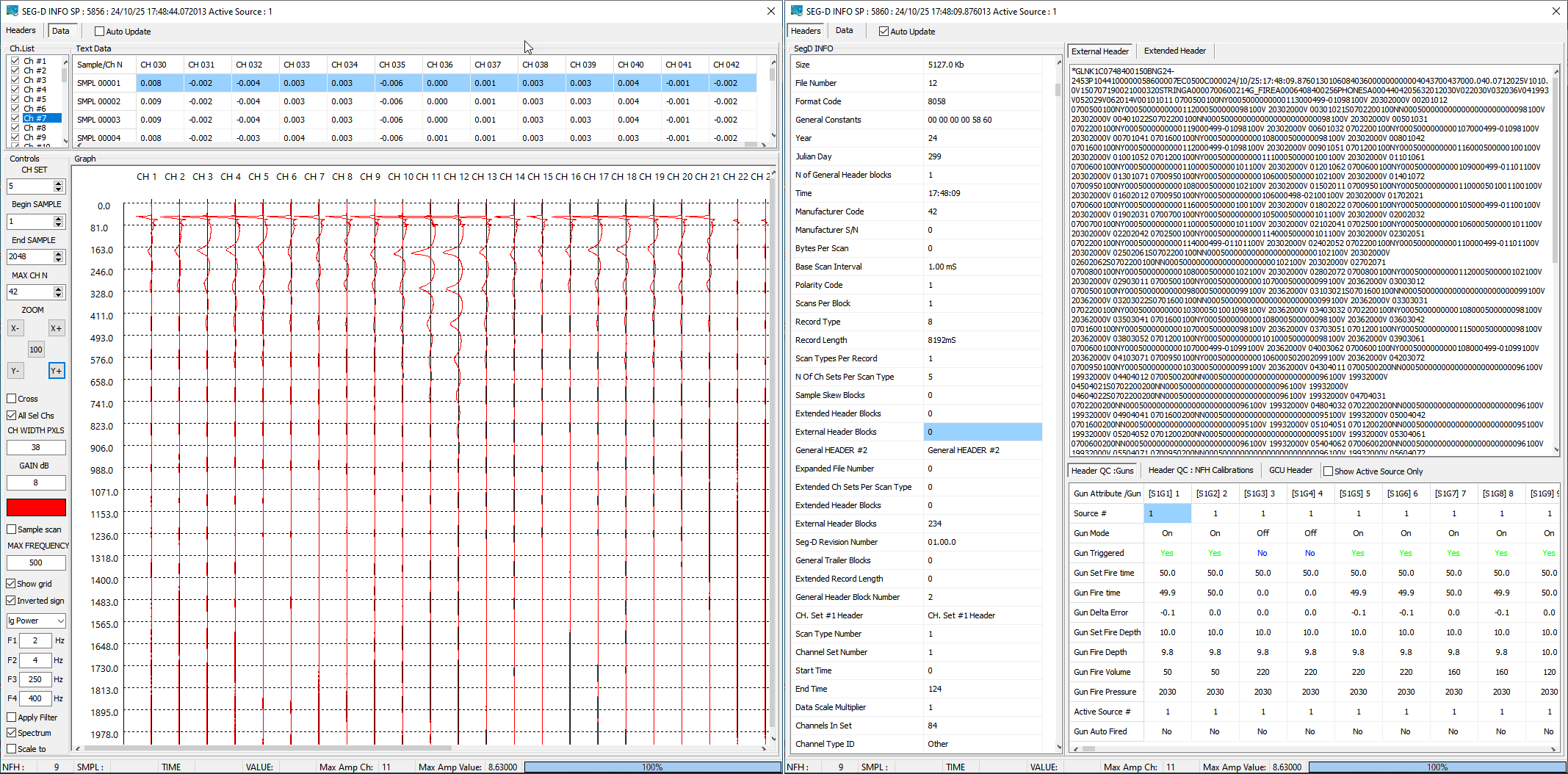Click the SegD INFO list vertical scrollbar
The width and height of the screenshot is (1568, 774).
pyautogui.click(x=1058, y=403)
